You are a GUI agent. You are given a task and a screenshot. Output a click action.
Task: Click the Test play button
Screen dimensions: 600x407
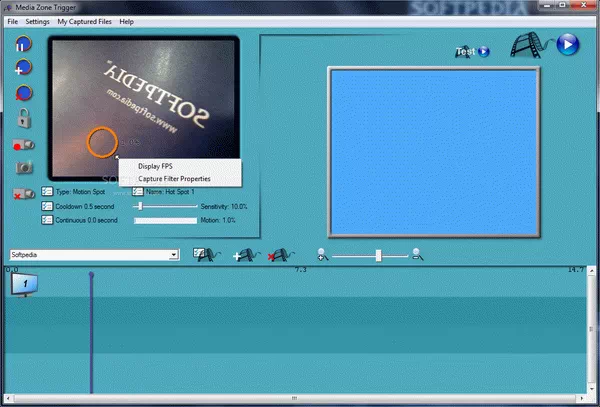click(x=484, y=52)
